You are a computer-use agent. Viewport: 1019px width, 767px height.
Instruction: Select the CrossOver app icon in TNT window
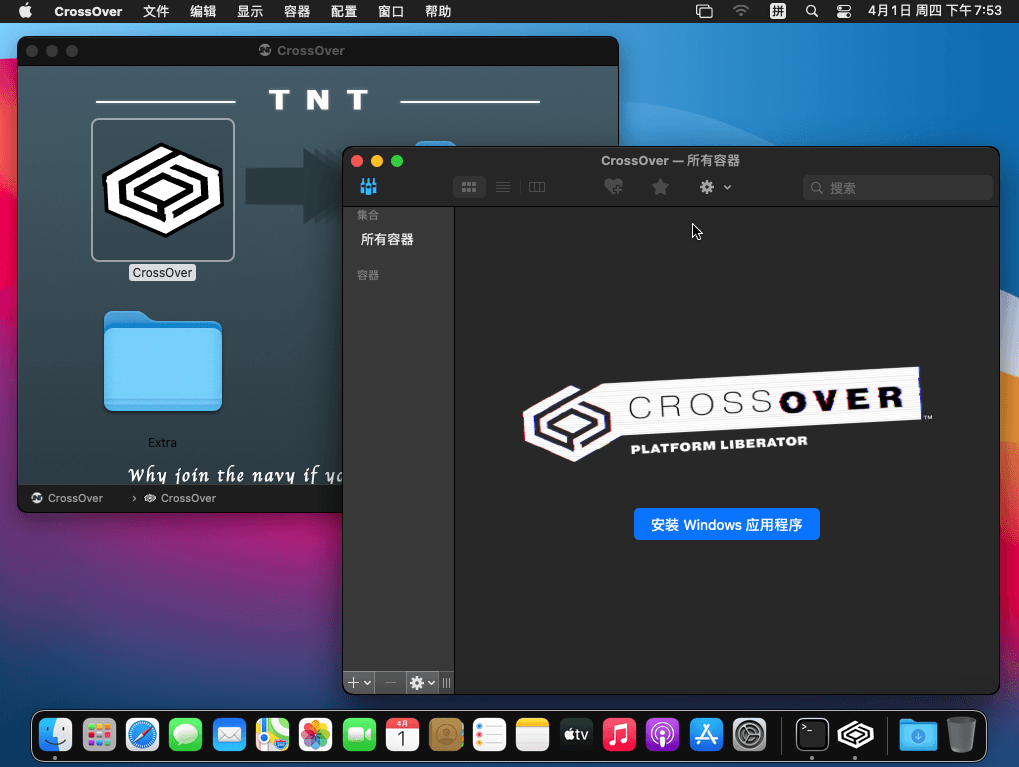coord(163,190)
